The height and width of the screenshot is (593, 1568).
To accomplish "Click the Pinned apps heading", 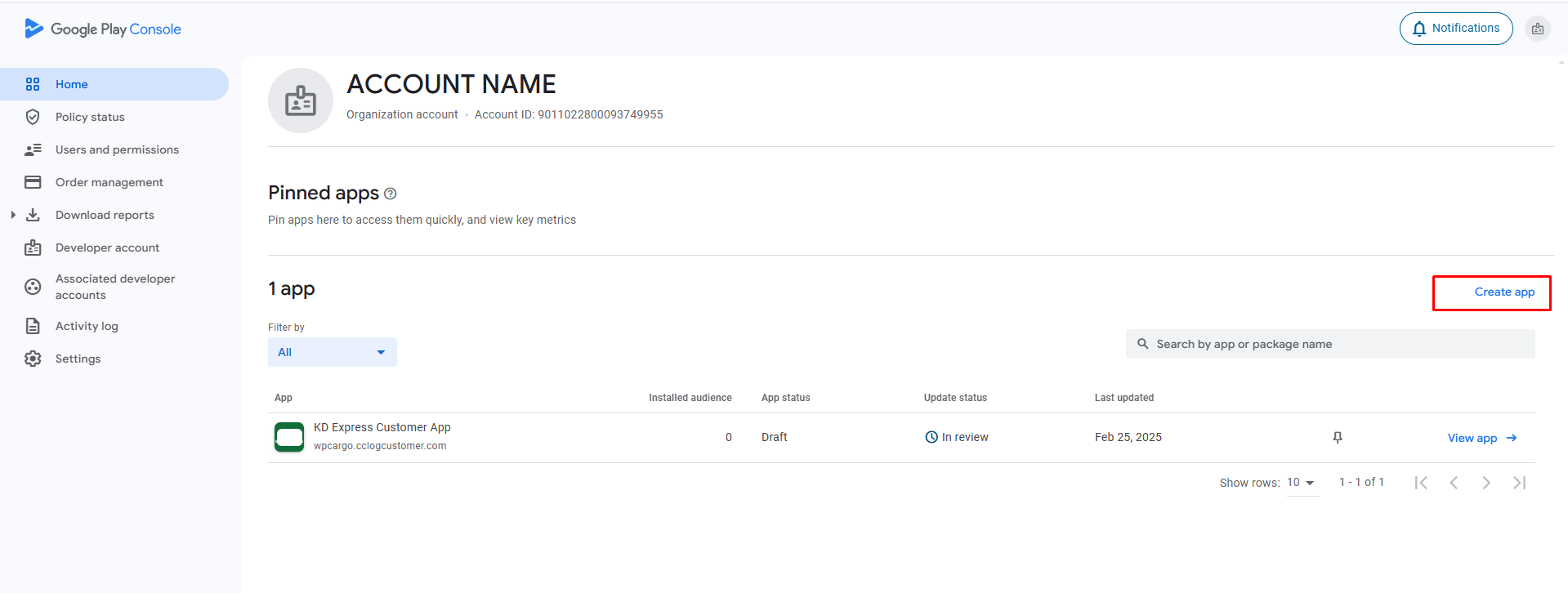I will click(x=324, y=193).
